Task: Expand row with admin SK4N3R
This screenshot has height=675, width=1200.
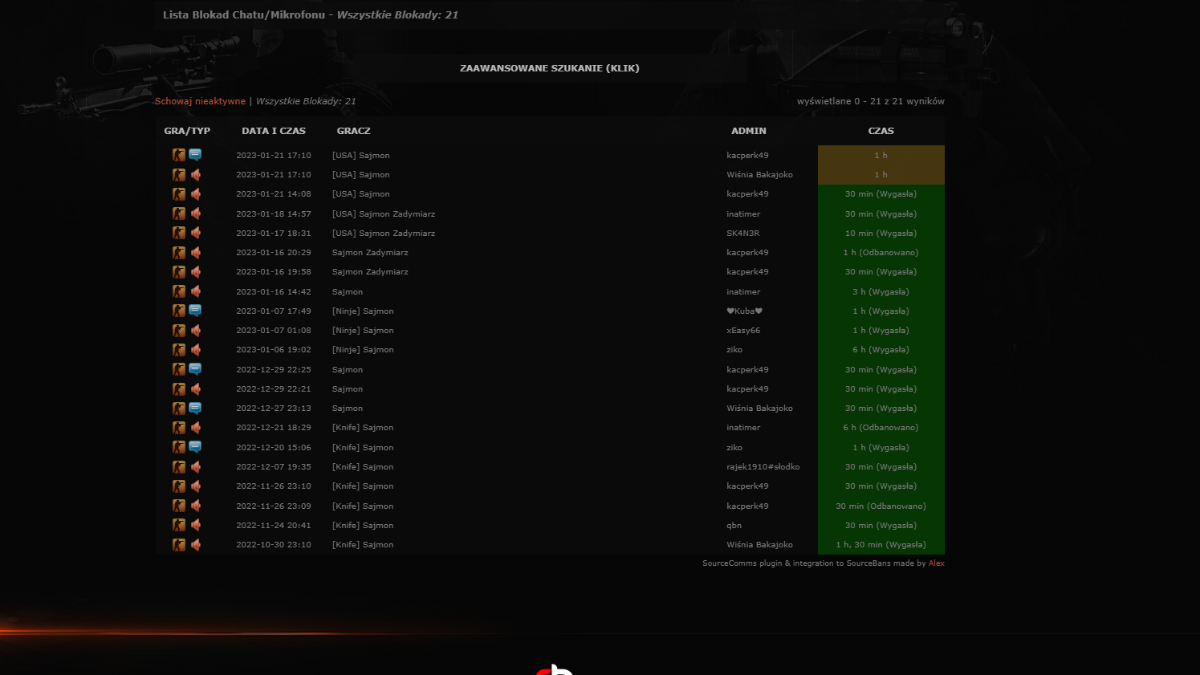Action: 550,233
